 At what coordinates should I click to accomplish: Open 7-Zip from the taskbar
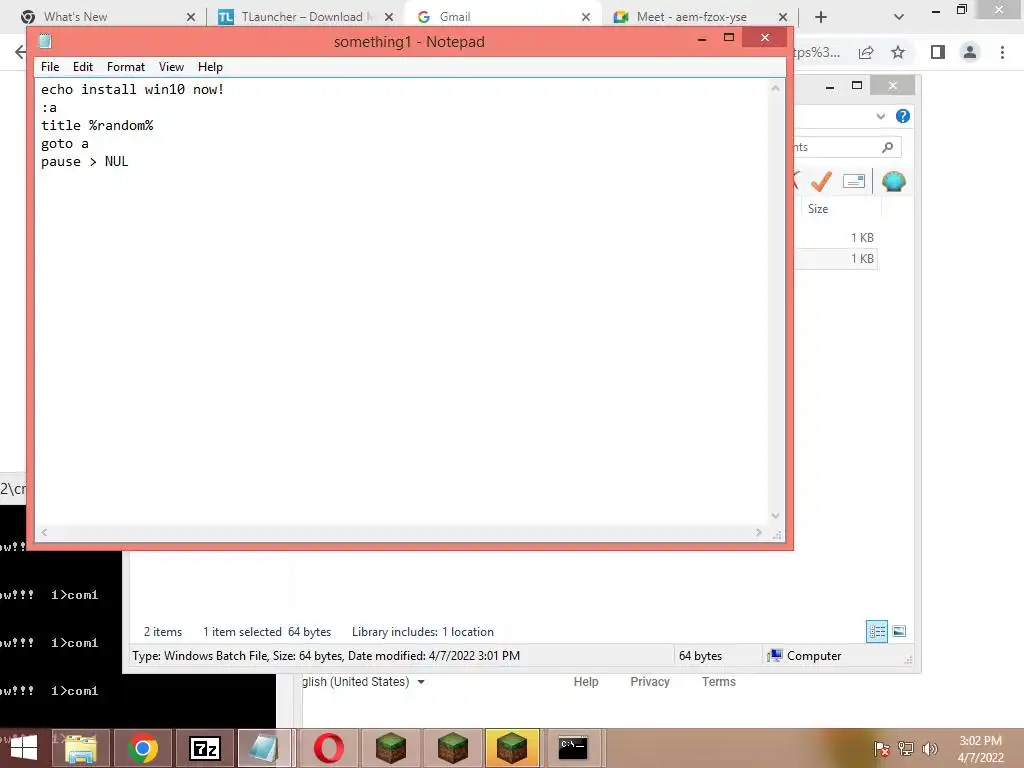click(205, 748)
